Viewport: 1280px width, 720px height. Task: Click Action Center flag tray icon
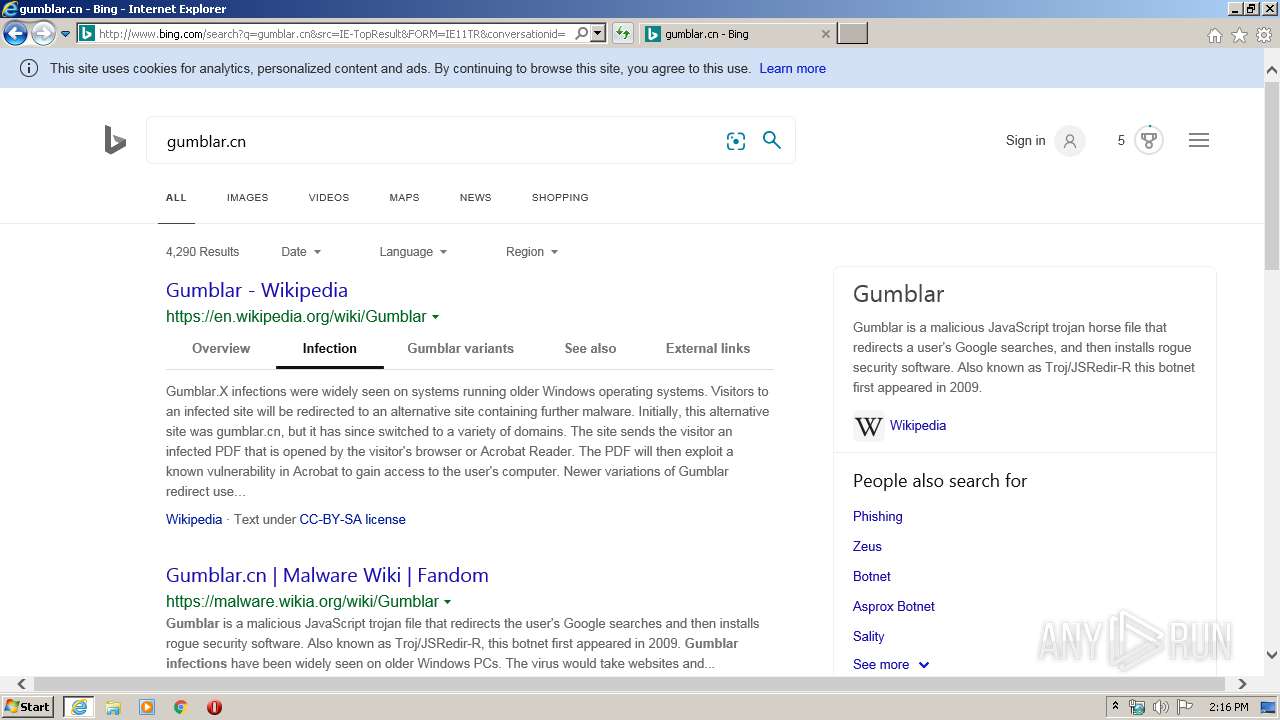(1184, 707)
